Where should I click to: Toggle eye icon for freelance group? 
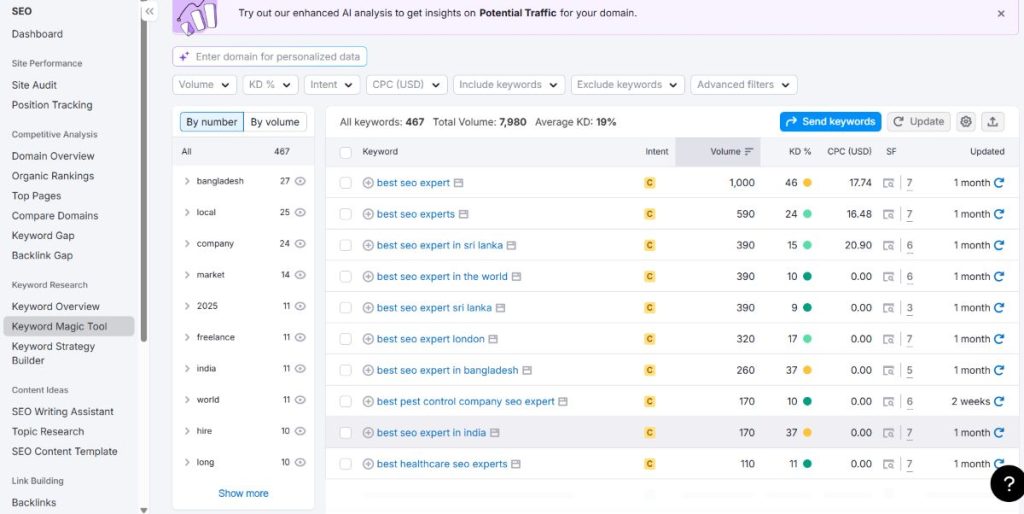point(300,337)
